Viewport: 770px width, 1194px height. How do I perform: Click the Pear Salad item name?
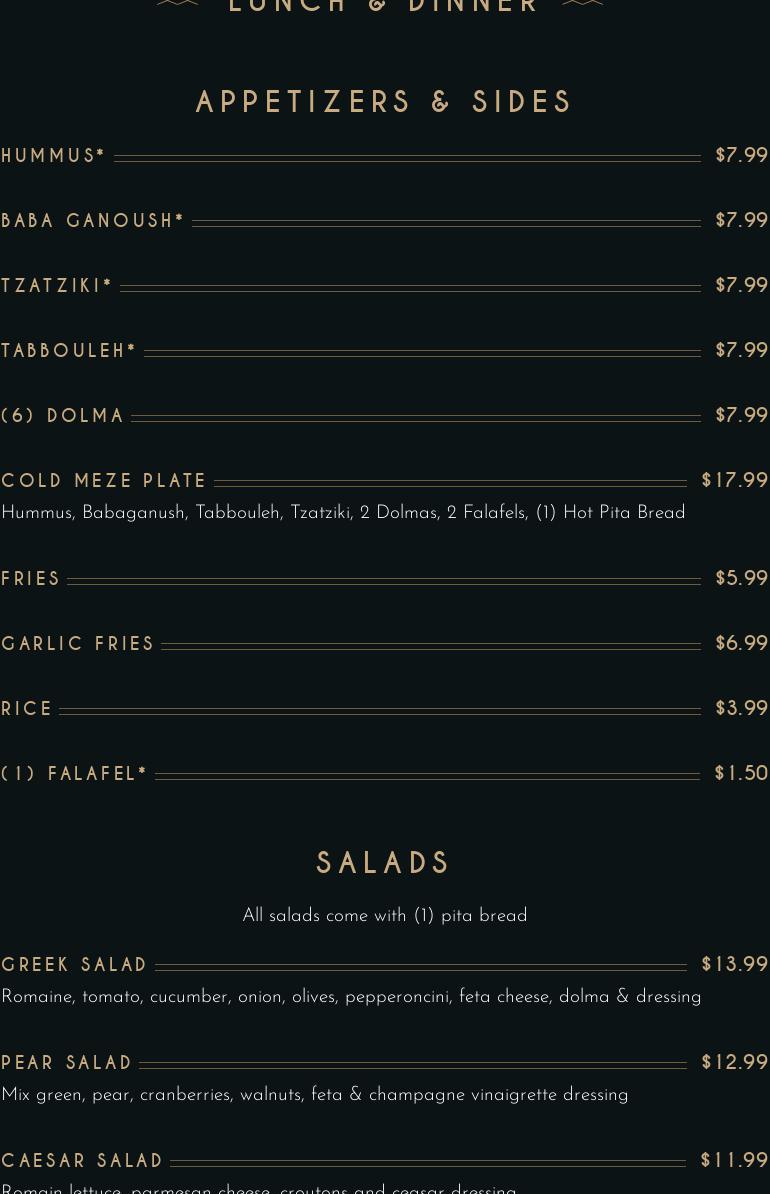point(66,1062)
